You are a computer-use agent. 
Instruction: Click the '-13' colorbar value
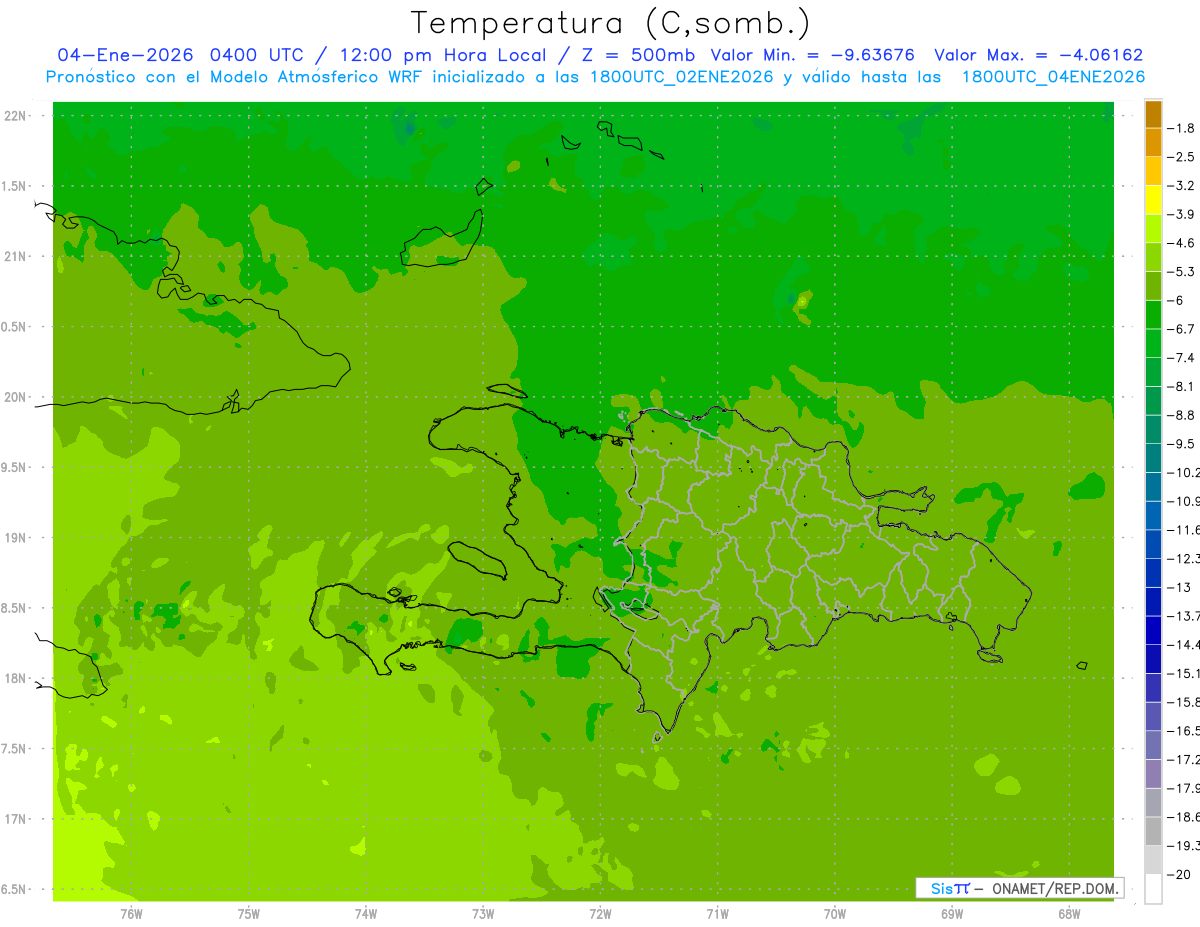[1180, 587]
